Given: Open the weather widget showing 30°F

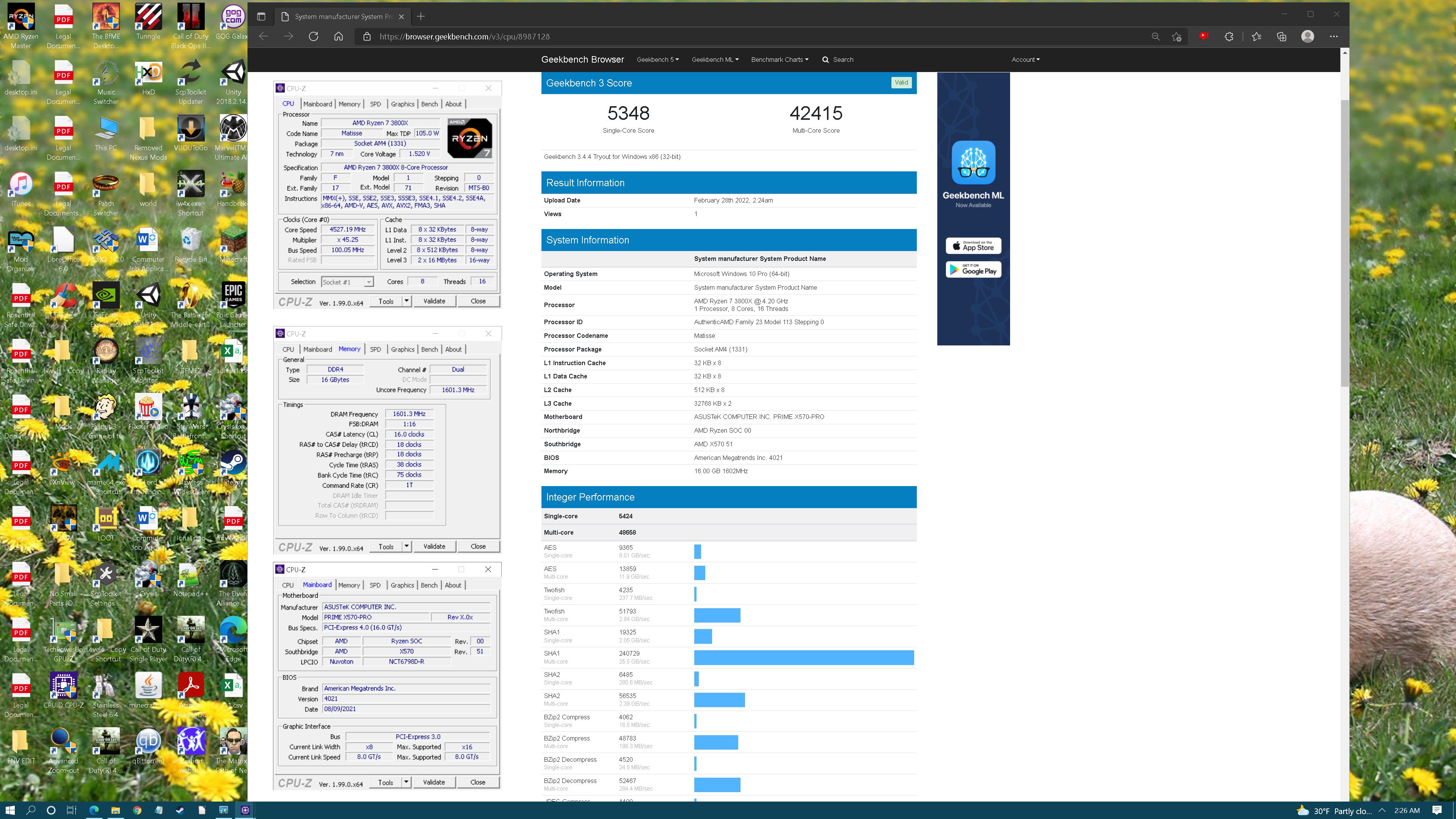Looking at the screenshot, I should (1334, 810).
